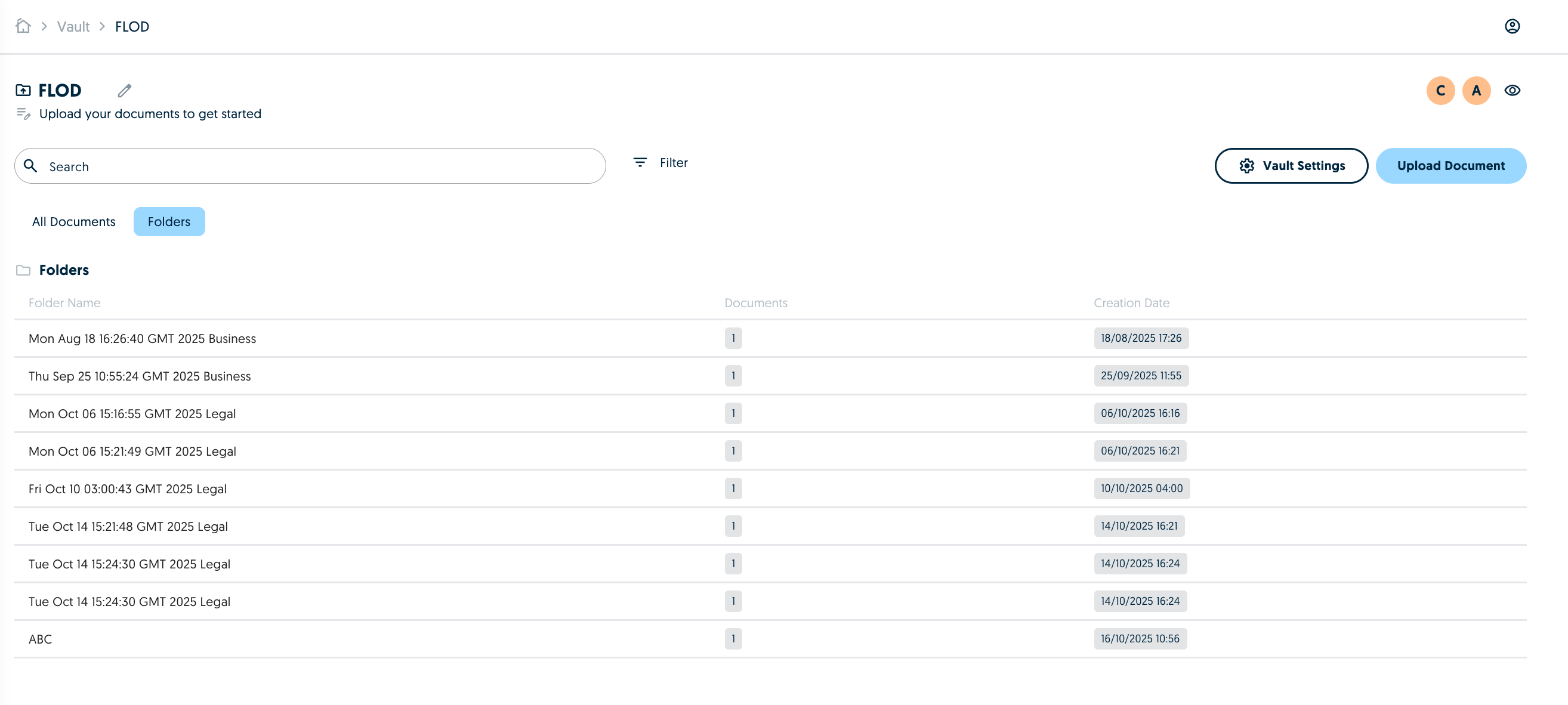Click date badge 25/09/2025 11:55
The height and width of the screenshot is (705, 1568).
(1141, 376)
